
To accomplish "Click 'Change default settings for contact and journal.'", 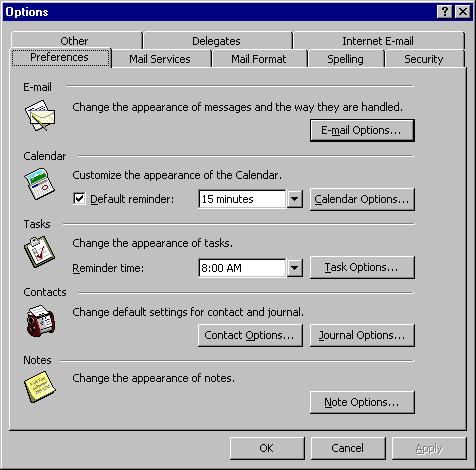I will click(x=188, y=312).
